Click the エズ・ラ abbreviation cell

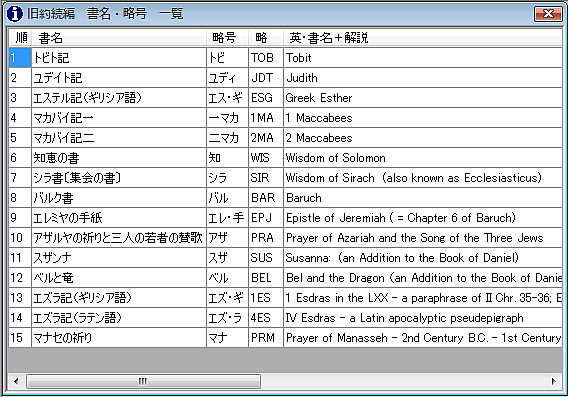point(227,318)
